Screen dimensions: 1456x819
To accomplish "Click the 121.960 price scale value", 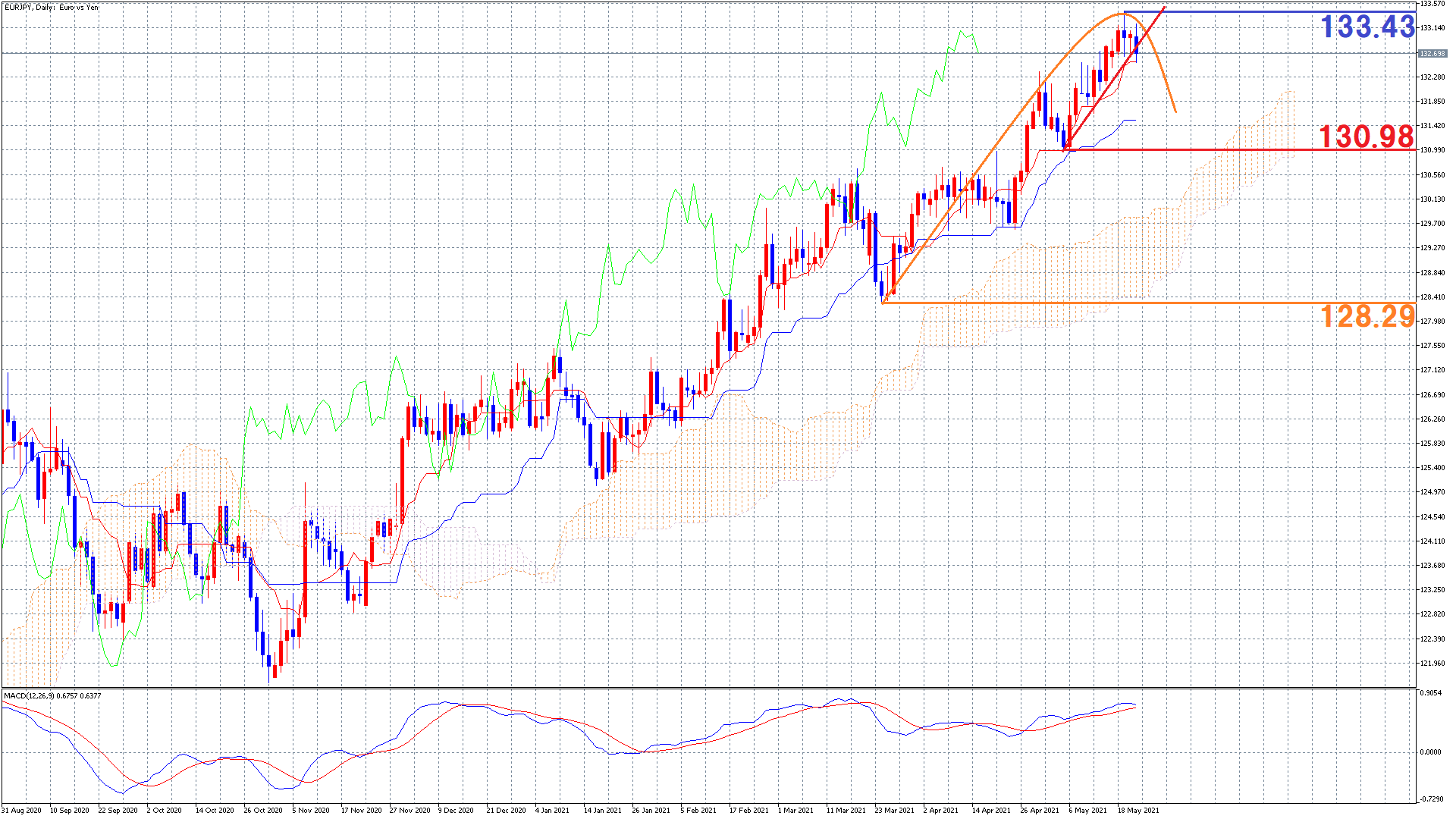I will point(1432,663).
